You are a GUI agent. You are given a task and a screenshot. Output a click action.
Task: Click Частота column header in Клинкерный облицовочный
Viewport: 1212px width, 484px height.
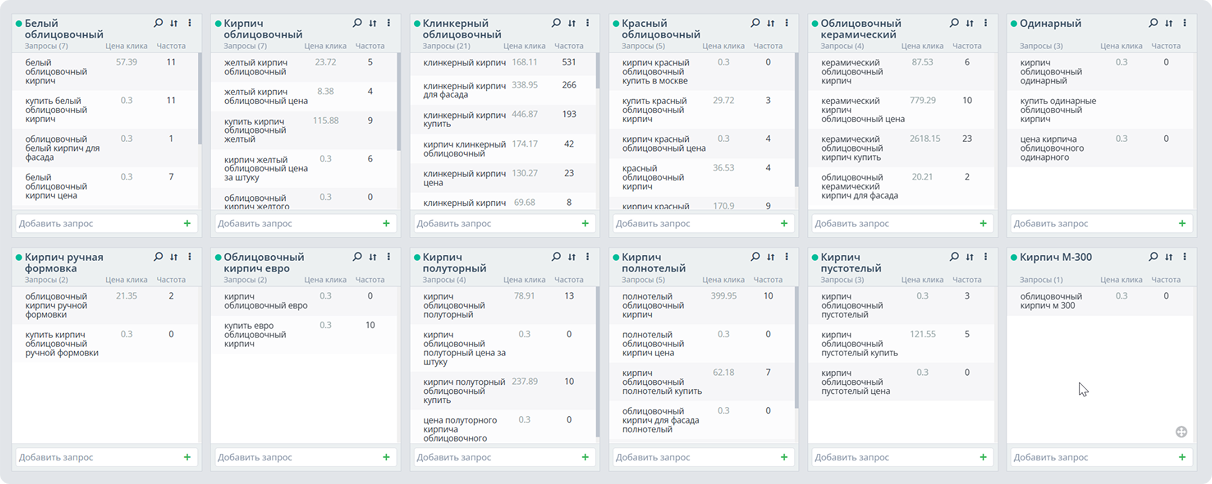point(568,46)
